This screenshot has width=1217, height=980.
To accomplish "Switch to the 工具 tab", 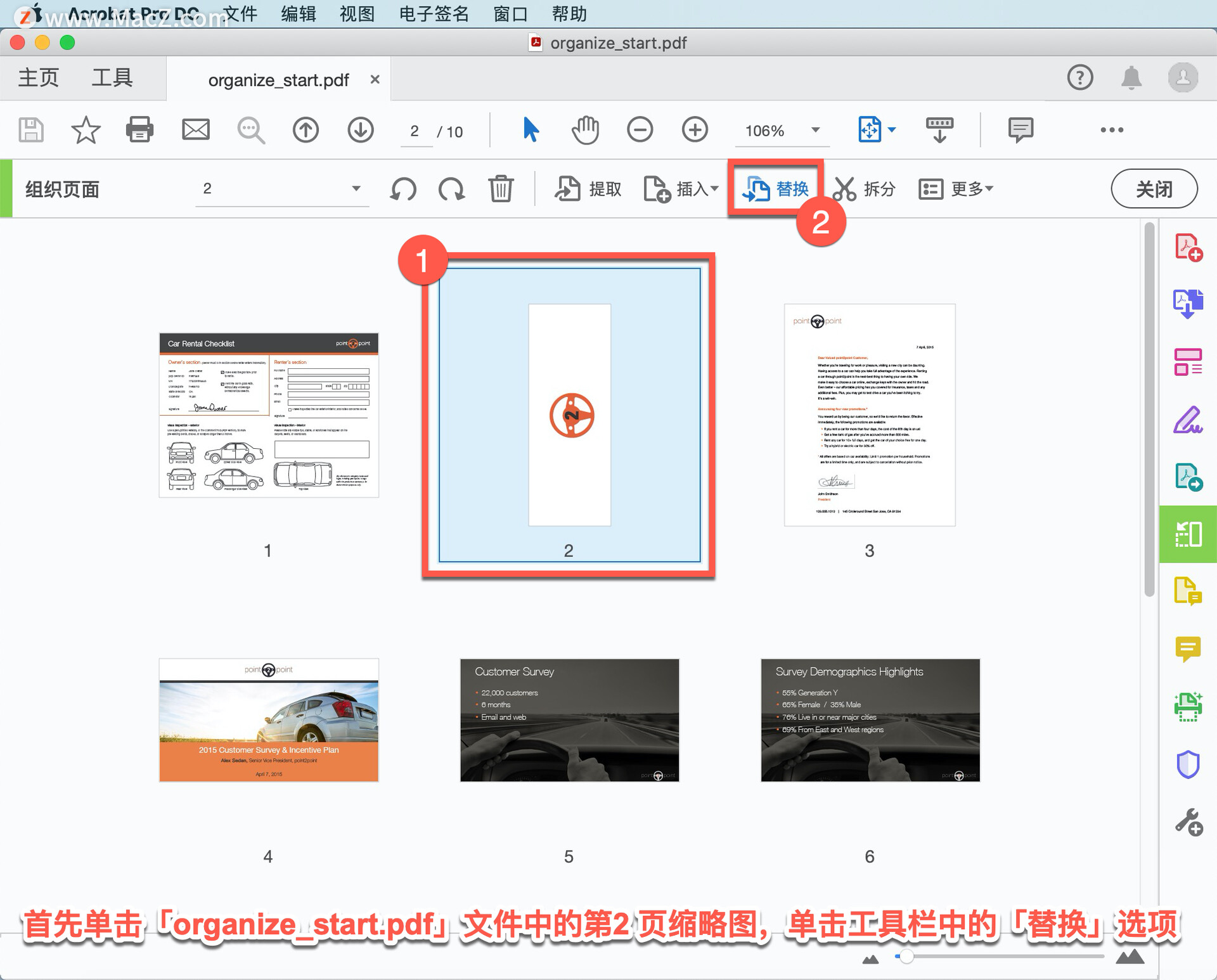I will tap(112, 78).
